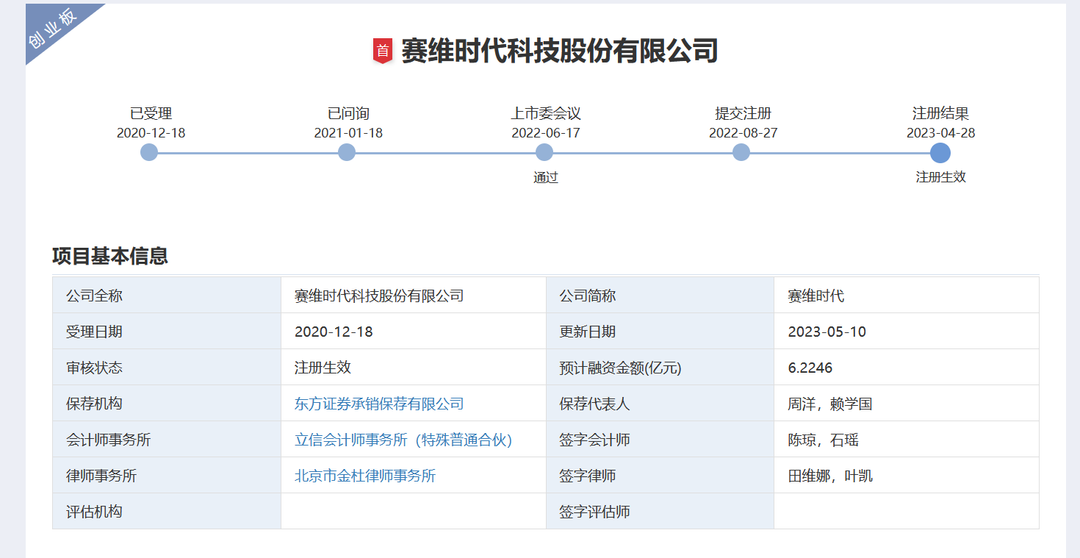Click the 2021-01-18 date under 已问询
Screen dimensions: 1080x558
tap(349, 133)
